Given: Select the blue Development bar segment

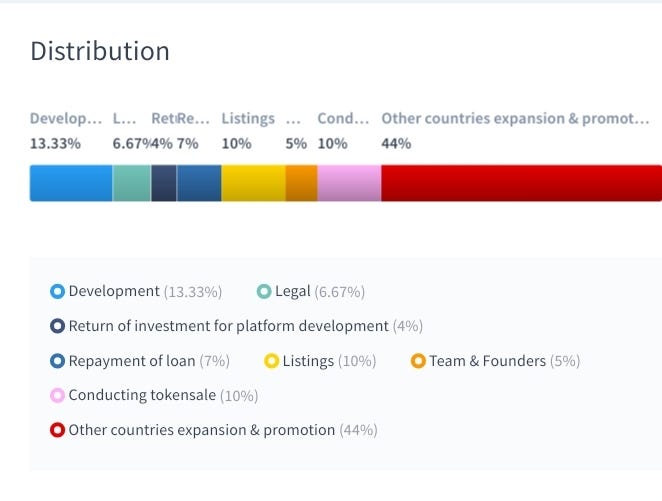Looking at the screenshot, I should pos(70,183).
